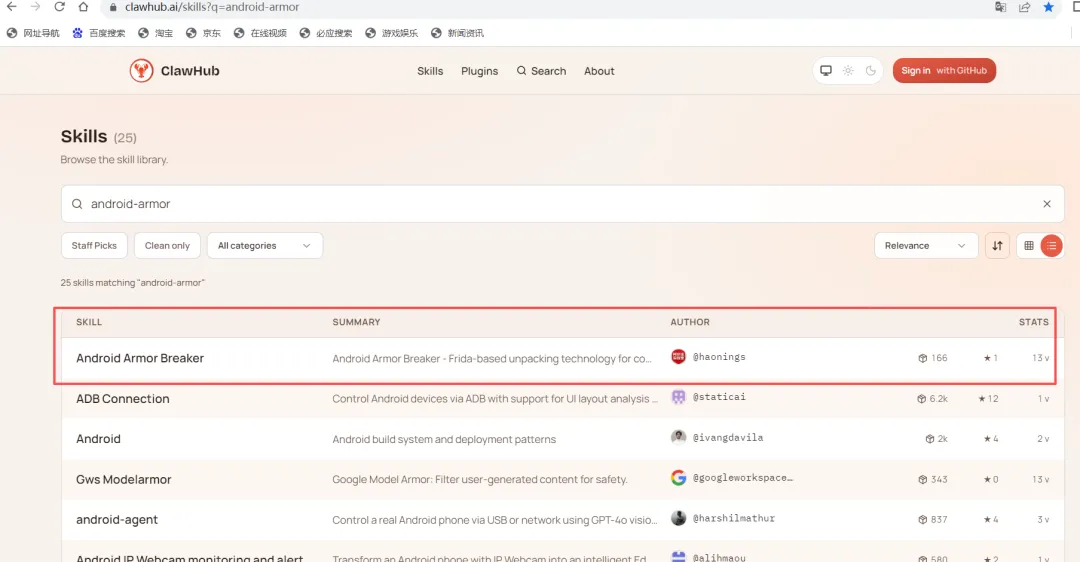Click version count 13 v on Android Armor Breaker

tap(1041, 358)
